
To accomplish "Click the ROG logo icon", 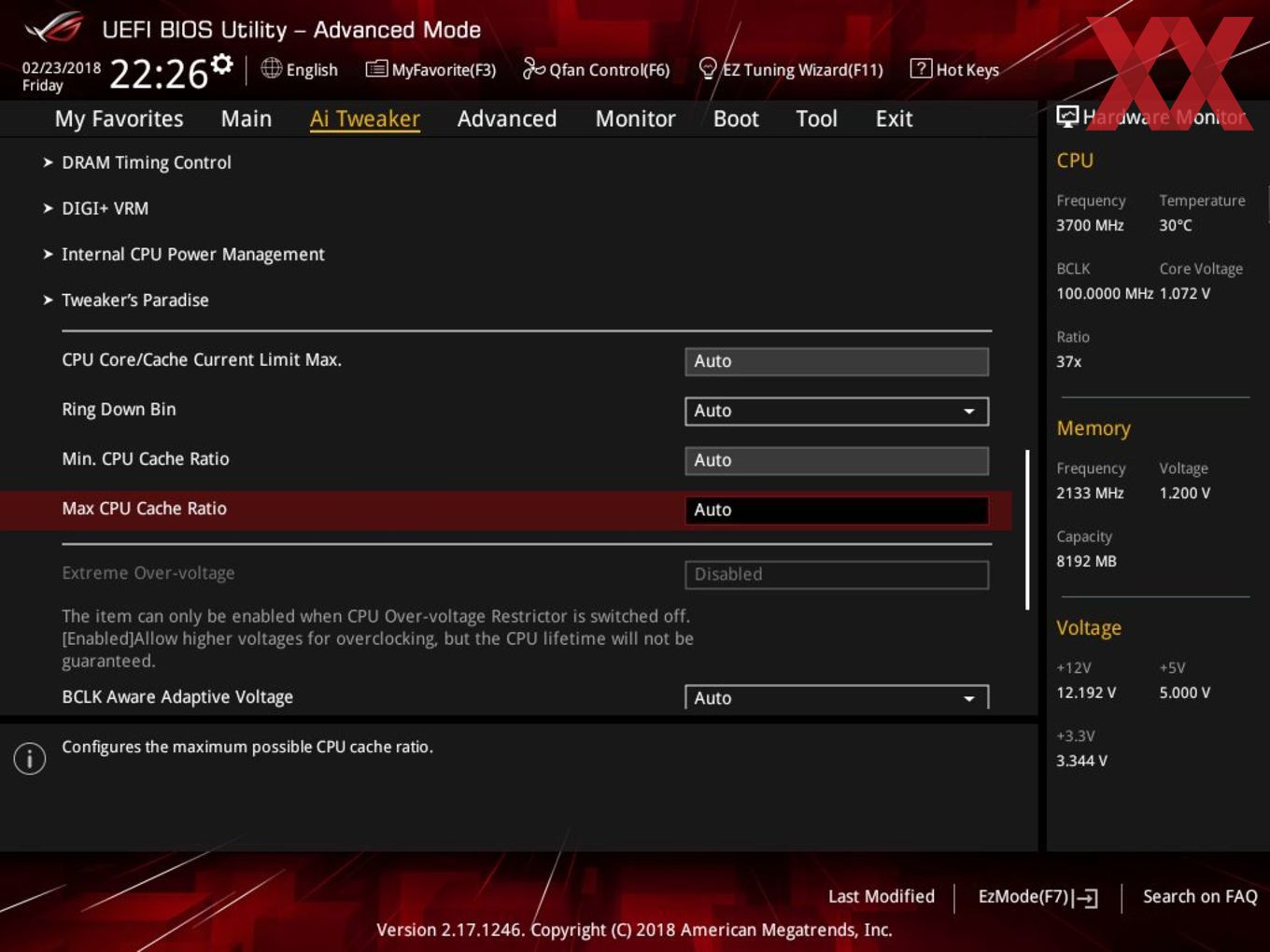I will [54, 28].
